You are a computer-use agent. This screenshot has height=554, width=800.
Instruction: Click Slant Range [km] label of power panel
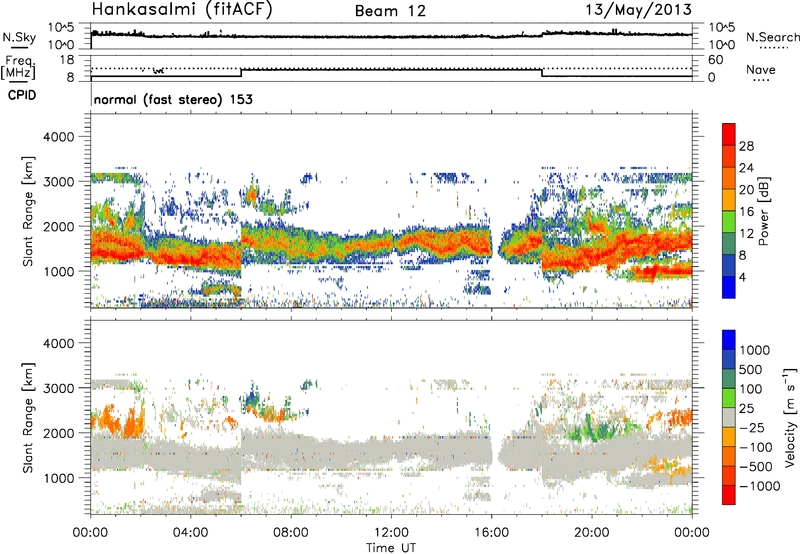click(28, 211)
